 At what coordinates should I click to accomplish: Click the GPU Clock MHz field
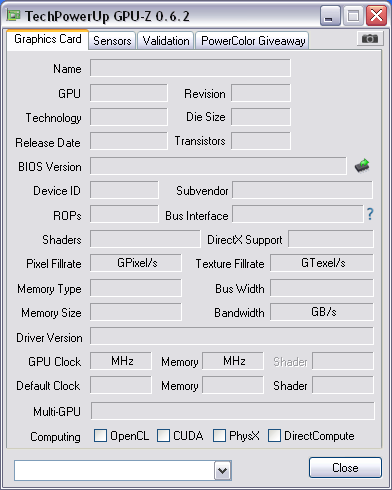tap(121, 361)
